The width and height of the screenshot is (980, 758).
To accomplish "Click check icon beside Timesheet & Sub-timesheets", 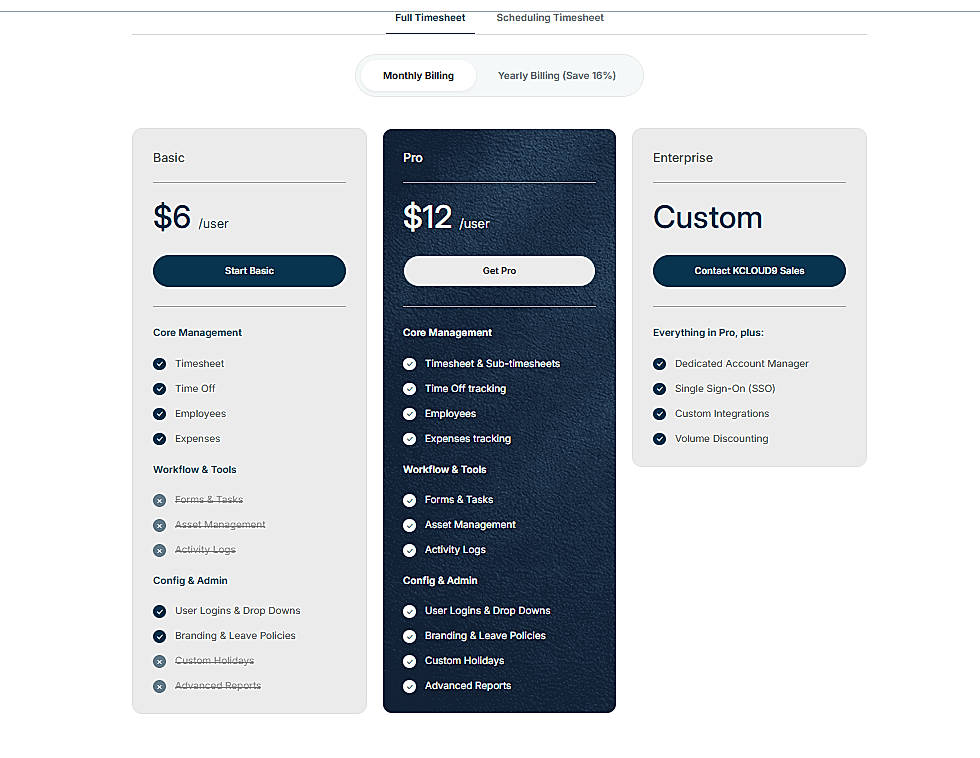I will coord(409,364).
